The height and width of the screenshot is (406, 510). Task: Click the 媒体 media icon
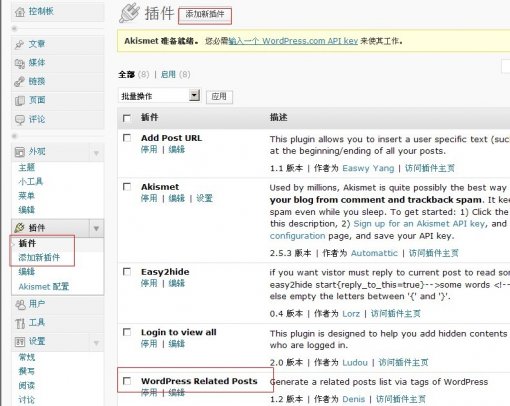coord(20,63)
